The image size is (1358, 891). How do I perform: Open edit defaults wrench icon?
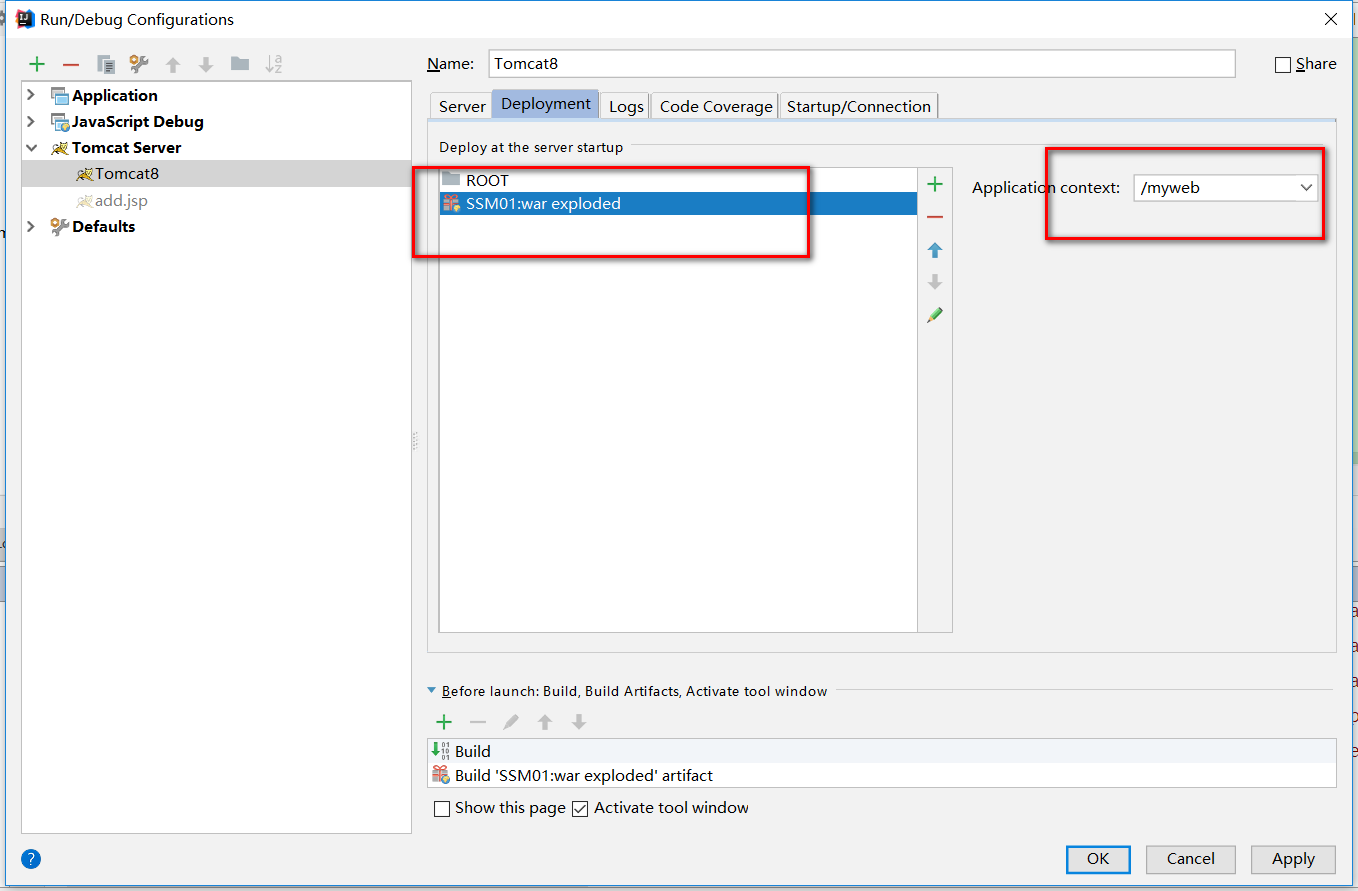click(139, 64)
